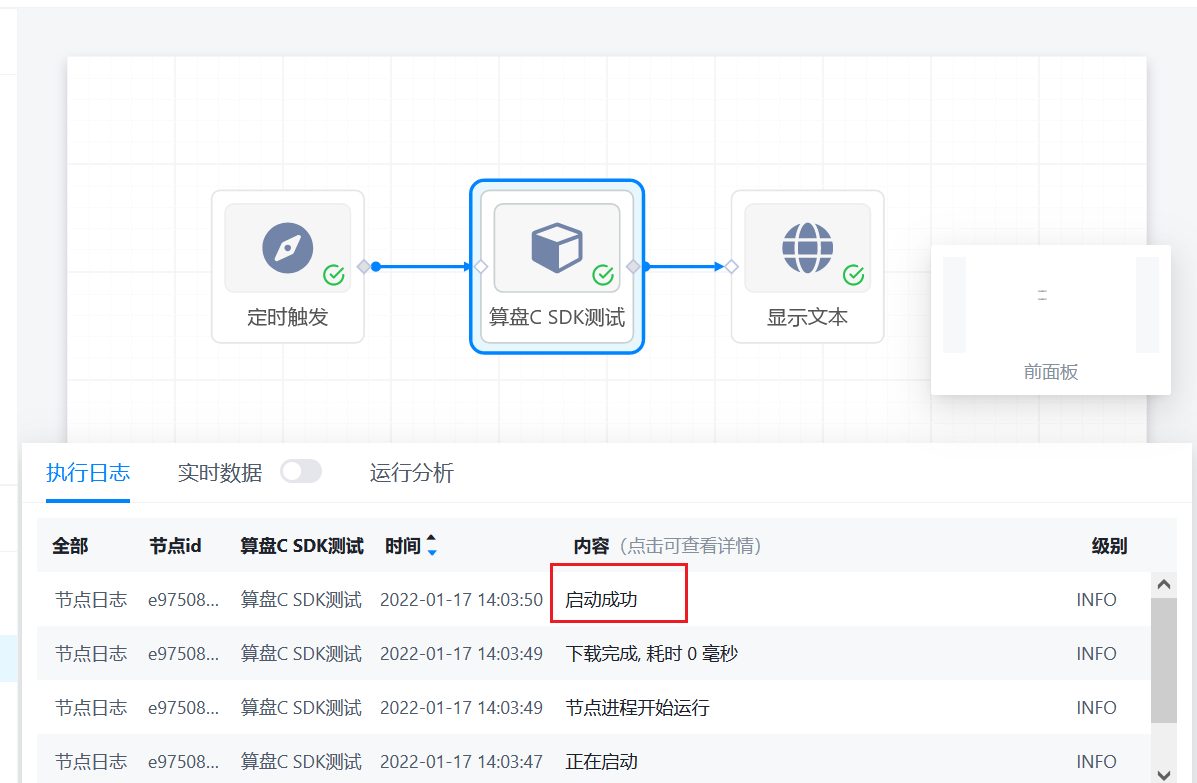Click green checkmark on 算盘C SDK测试 node
Screen dimensions: 1197x783
click(603, 275)
